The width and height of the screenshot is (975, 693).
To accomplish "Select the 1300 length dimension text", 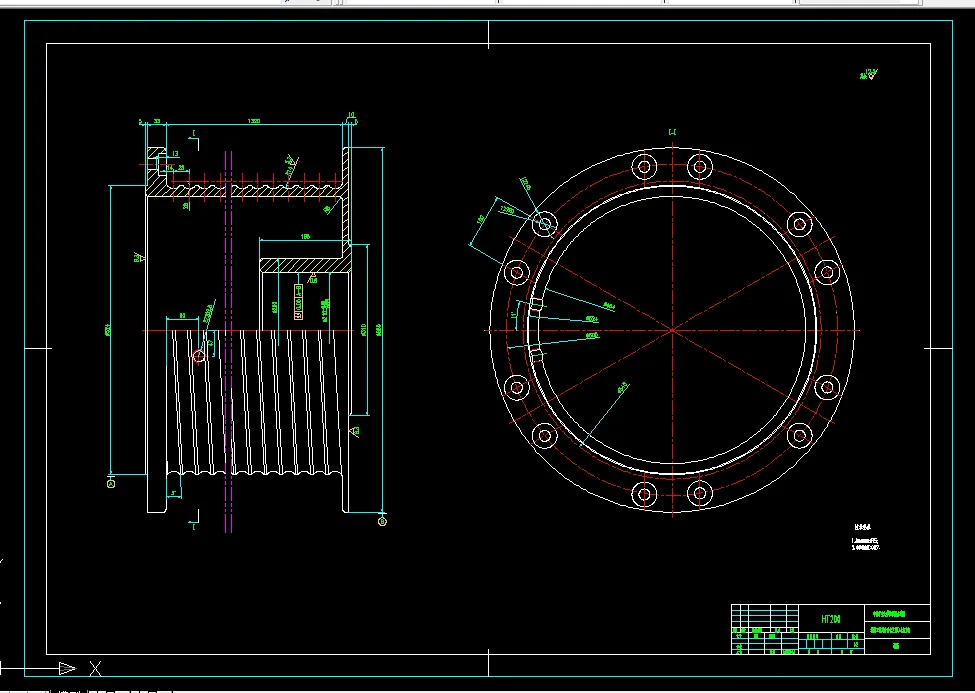I will coord(254,121).
